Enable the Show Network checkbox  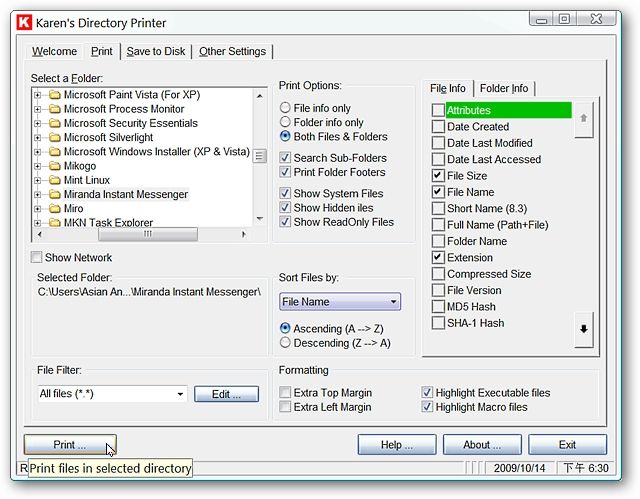coord(36,257)
